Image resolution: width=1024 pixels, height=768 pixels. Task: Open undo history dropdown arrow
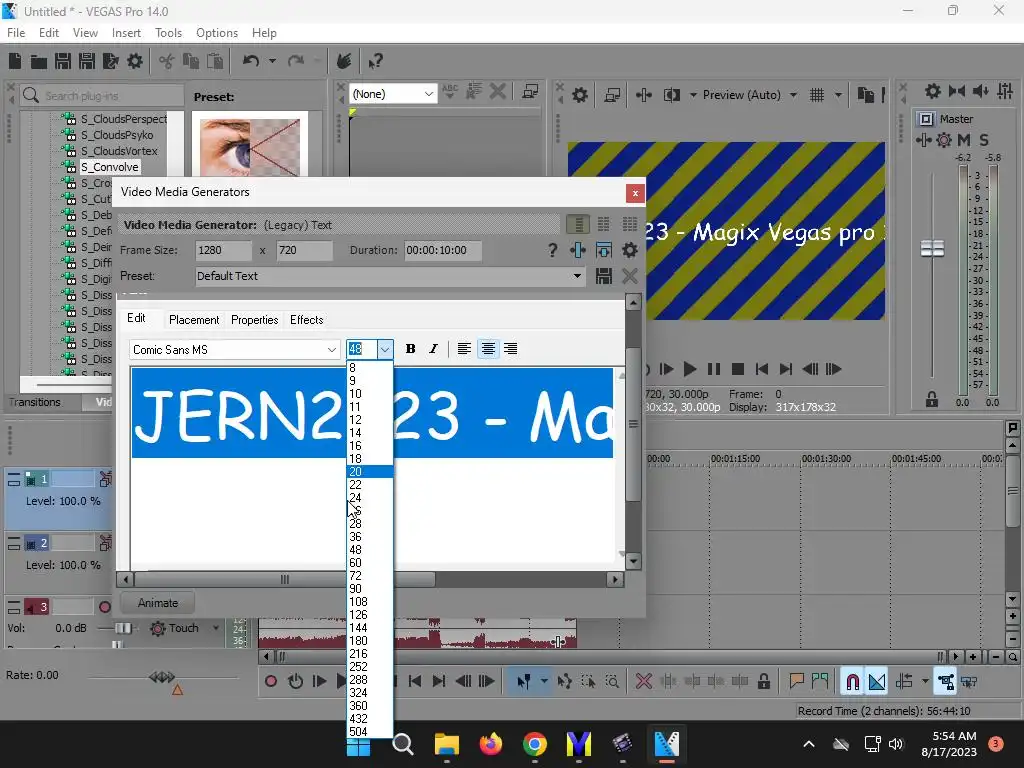pos(272,61)
